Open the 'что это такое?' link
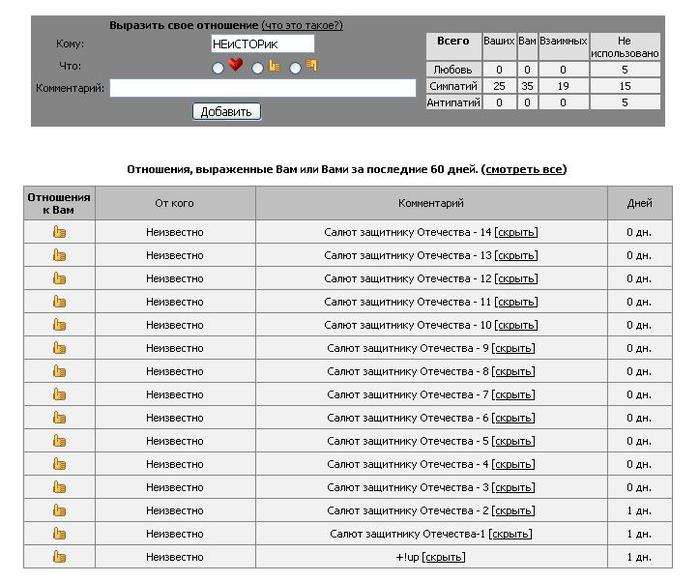699x582 pixels. point(302,25)
